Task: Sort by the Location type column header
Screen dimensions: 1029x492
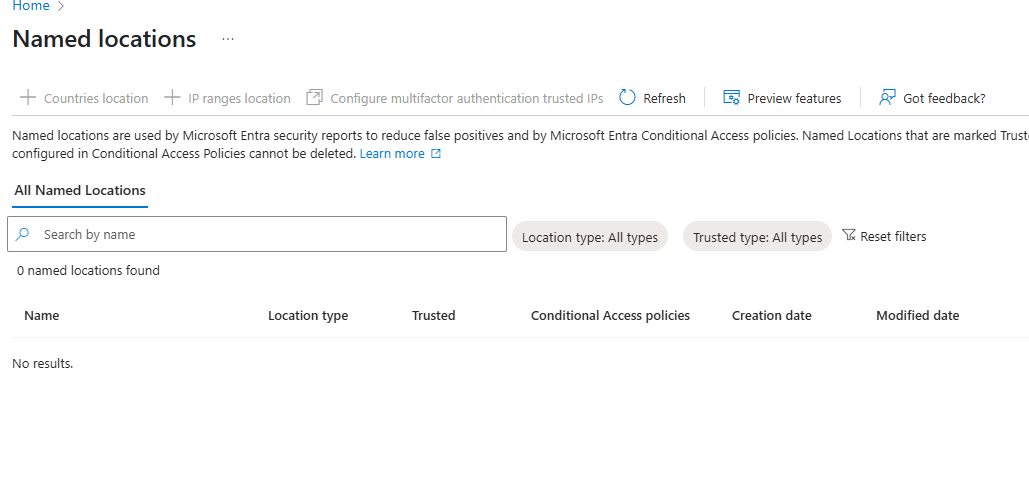Action: pyautogui.click(x=308, y=316)
